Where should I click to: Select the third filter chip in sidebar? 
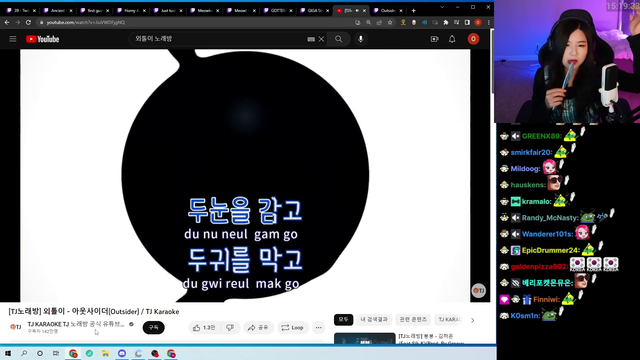click(x=413, y=320)
